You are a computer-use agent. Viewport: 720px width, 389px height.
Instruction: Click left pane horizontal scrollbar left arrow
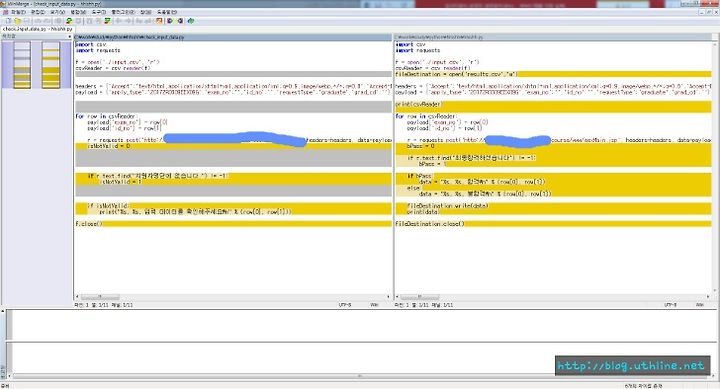(77, 297)
